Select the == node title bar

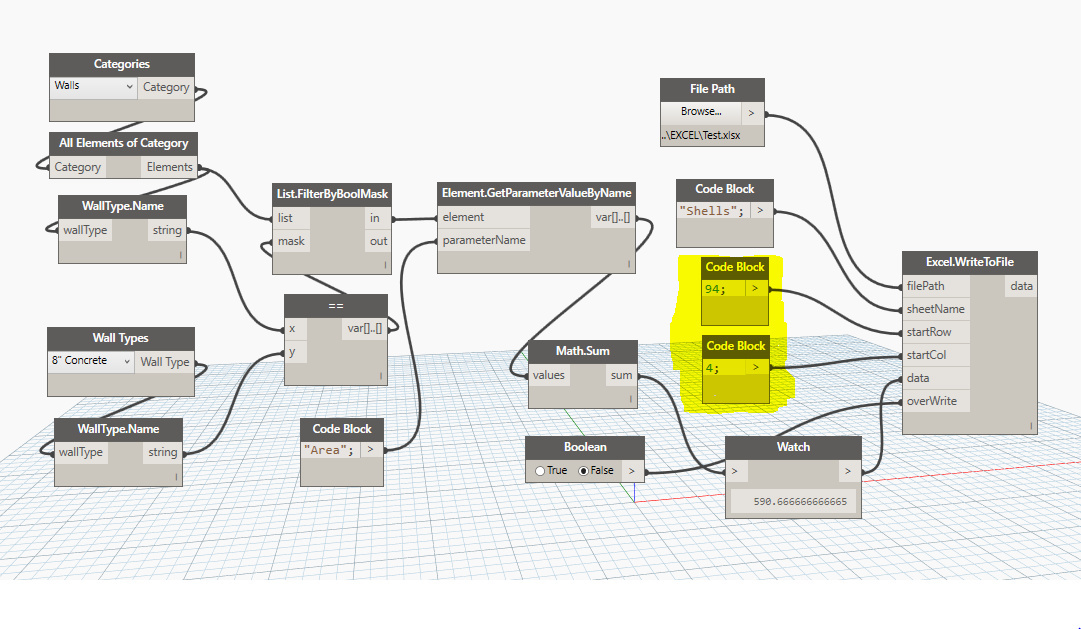click(336, 306)
